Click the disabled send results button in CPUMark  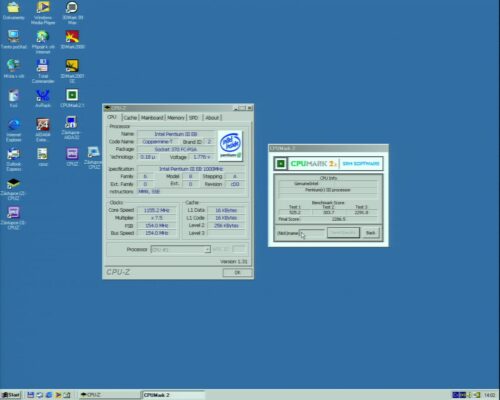point(343,233)
